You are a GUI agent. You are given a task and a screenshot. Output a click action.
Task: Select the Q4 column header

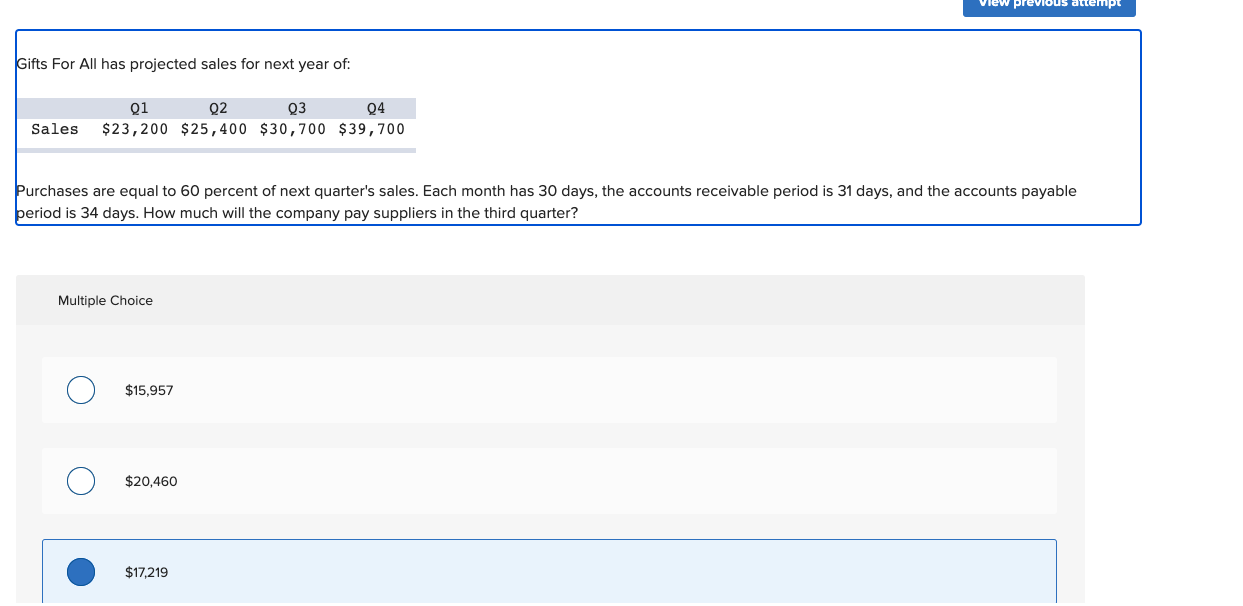[375, 108]
